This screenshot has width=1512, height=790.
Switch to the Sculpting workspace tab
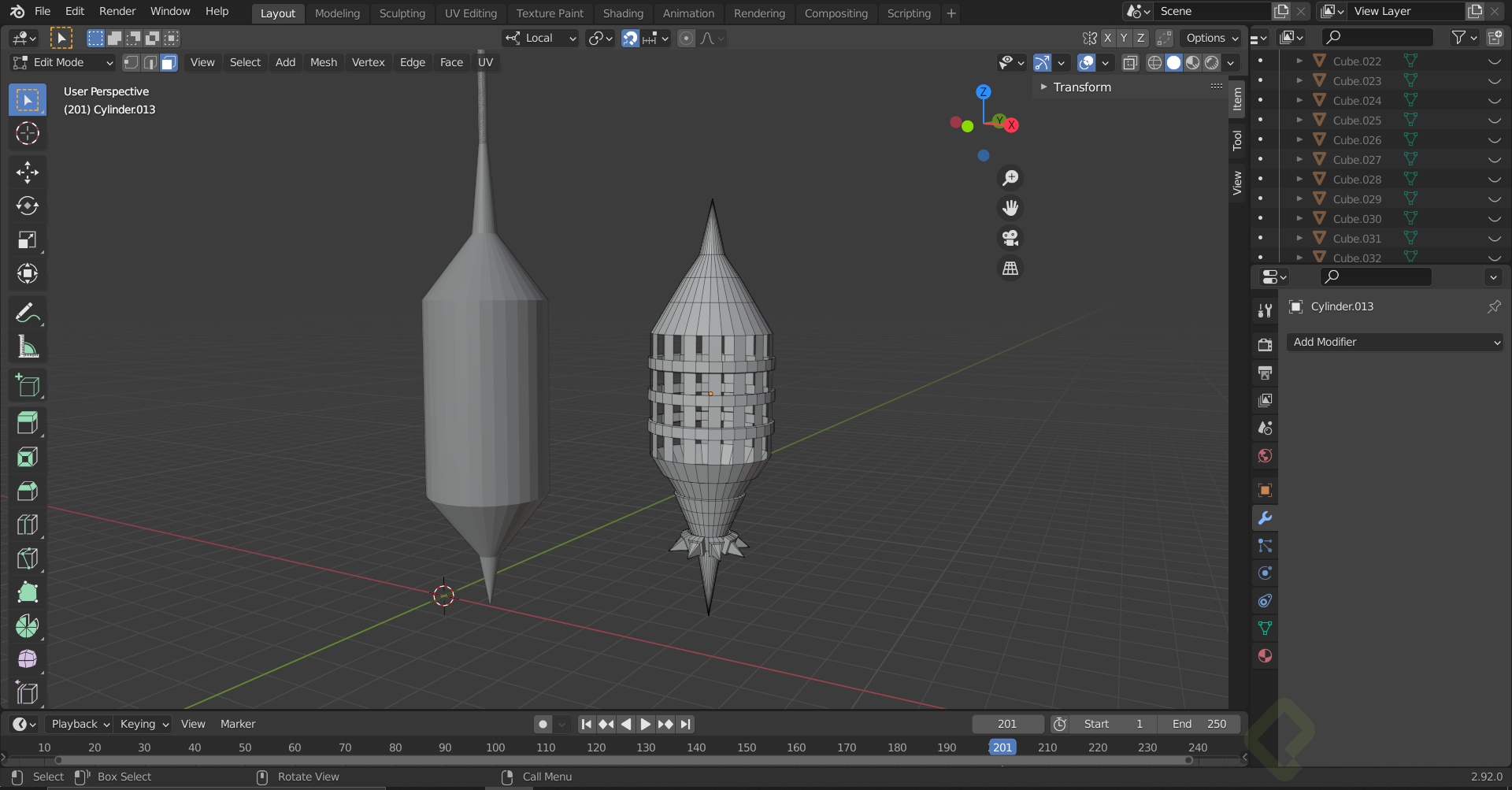(x=402, y=13)
